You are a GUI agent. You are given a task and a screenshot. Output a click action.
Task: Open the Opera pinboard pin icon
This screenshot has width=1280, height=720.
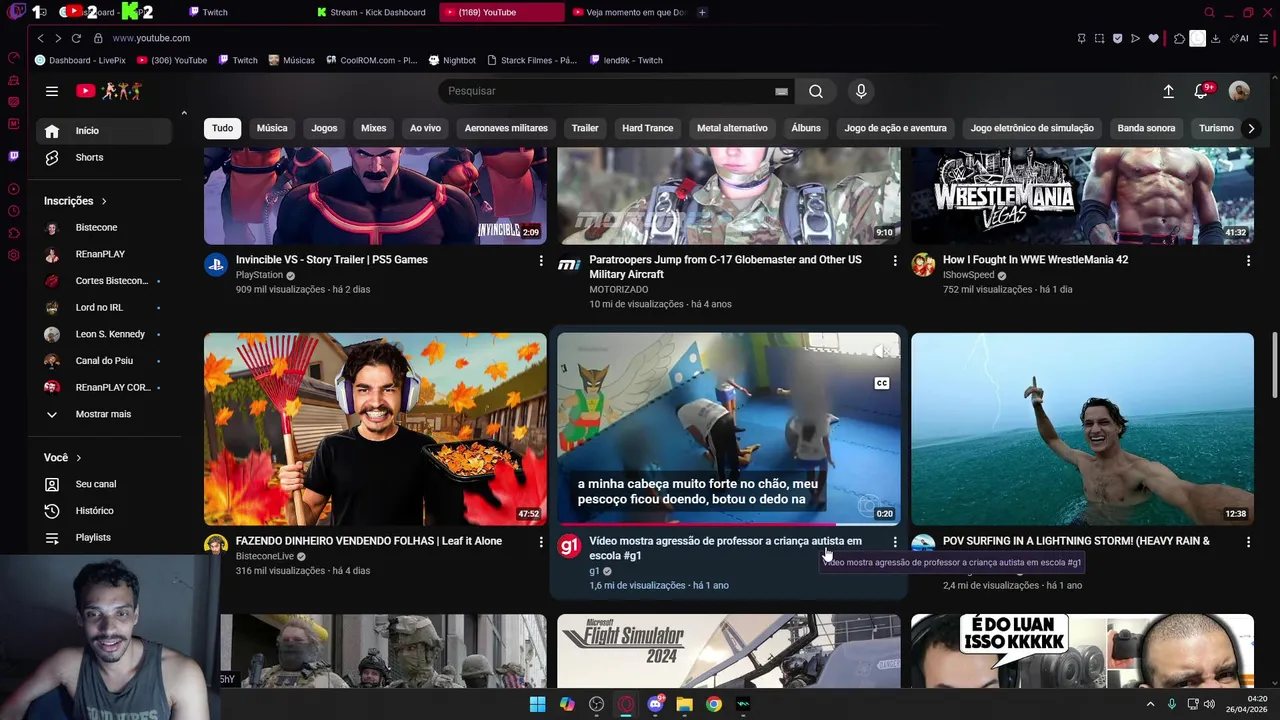(x=1081, y=38)
